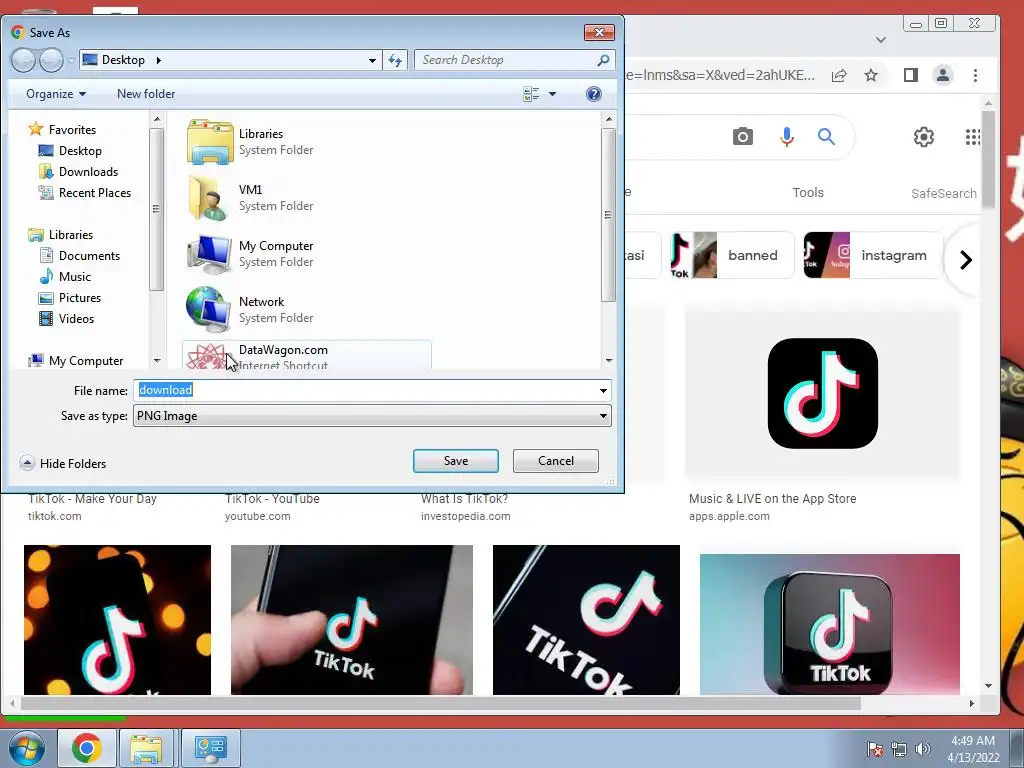Screen dimensions: 1024x768
Task: Go back using the Save As back arrow
Action: point(23,60)
